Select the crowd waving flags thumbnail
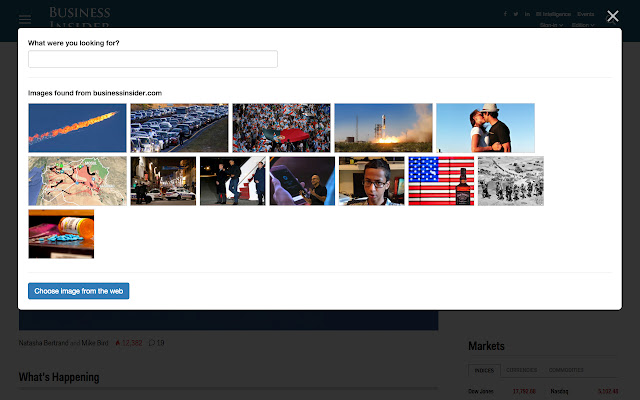This screenshot has height=400, width=640. click(282, 128)
